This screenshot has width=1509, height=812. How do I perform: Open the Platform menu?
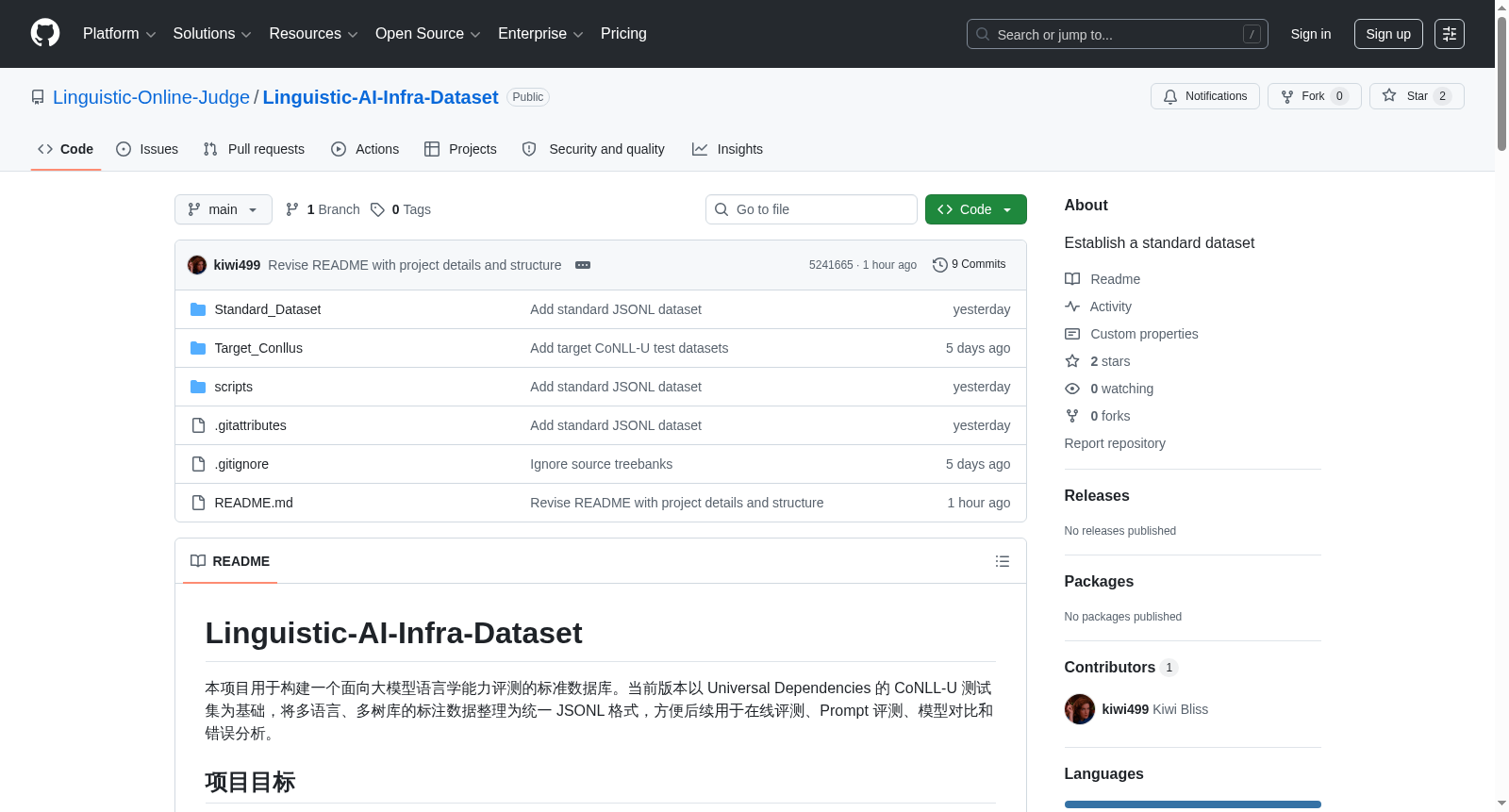pyautogui.click(x=119, y=33)
